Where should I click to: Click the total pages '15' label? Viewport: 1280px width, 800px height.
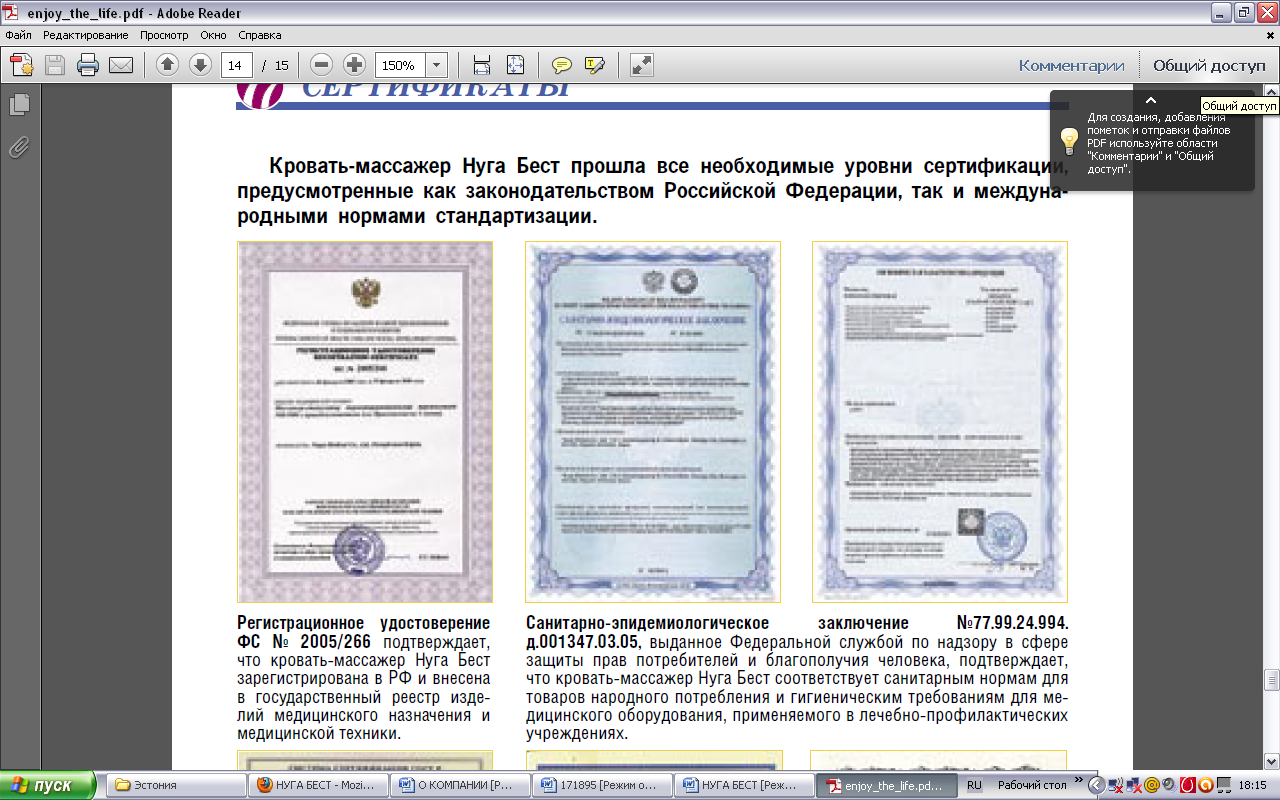(281, 66)
